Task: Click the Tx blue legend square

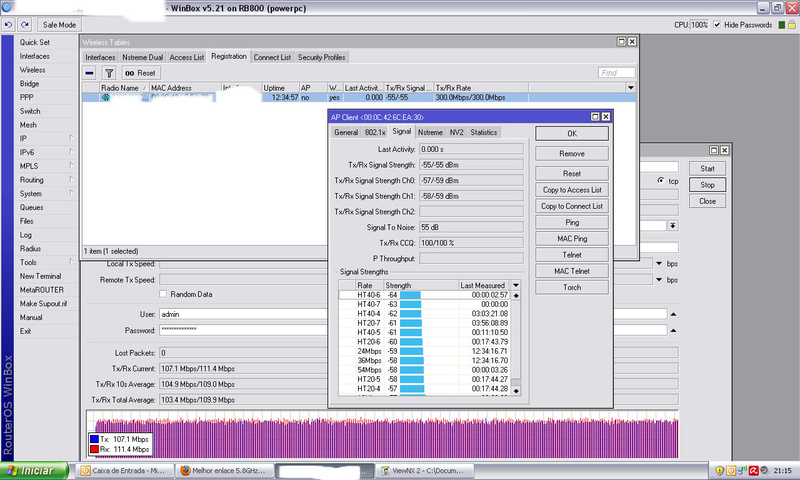Action: tap(95, 438)
